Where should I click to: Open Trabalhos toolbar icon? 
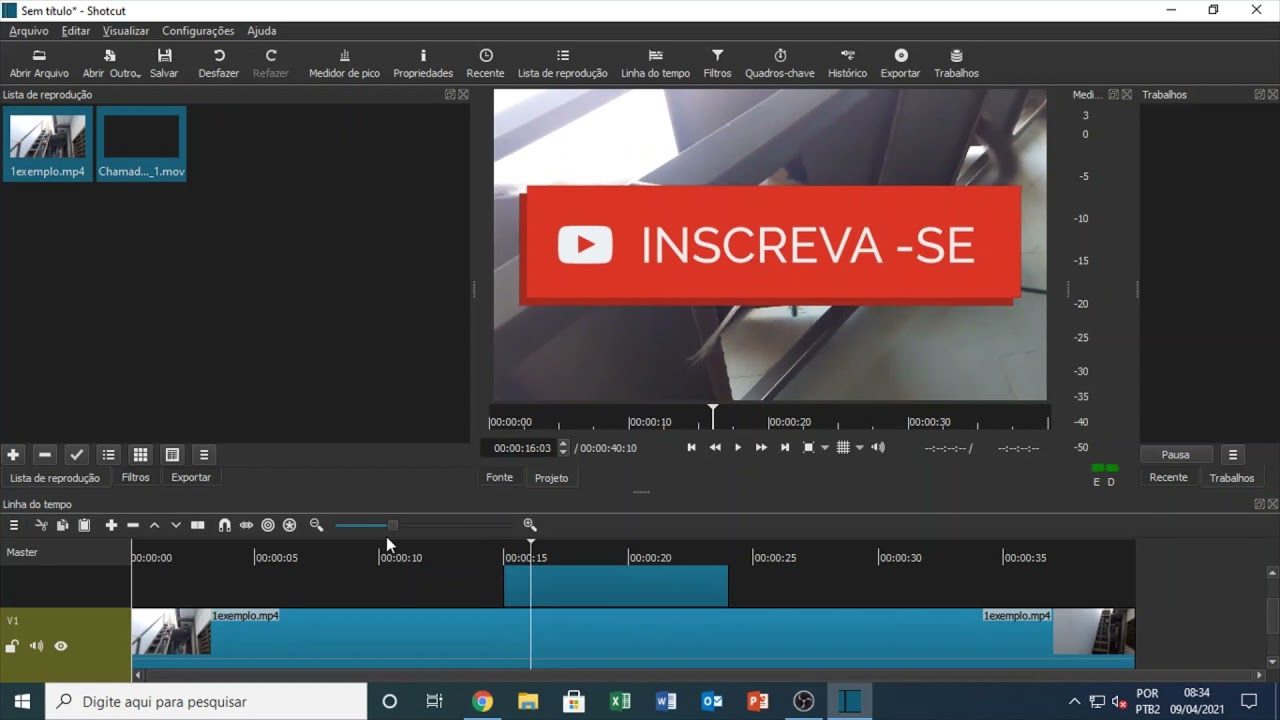[956, 63]
